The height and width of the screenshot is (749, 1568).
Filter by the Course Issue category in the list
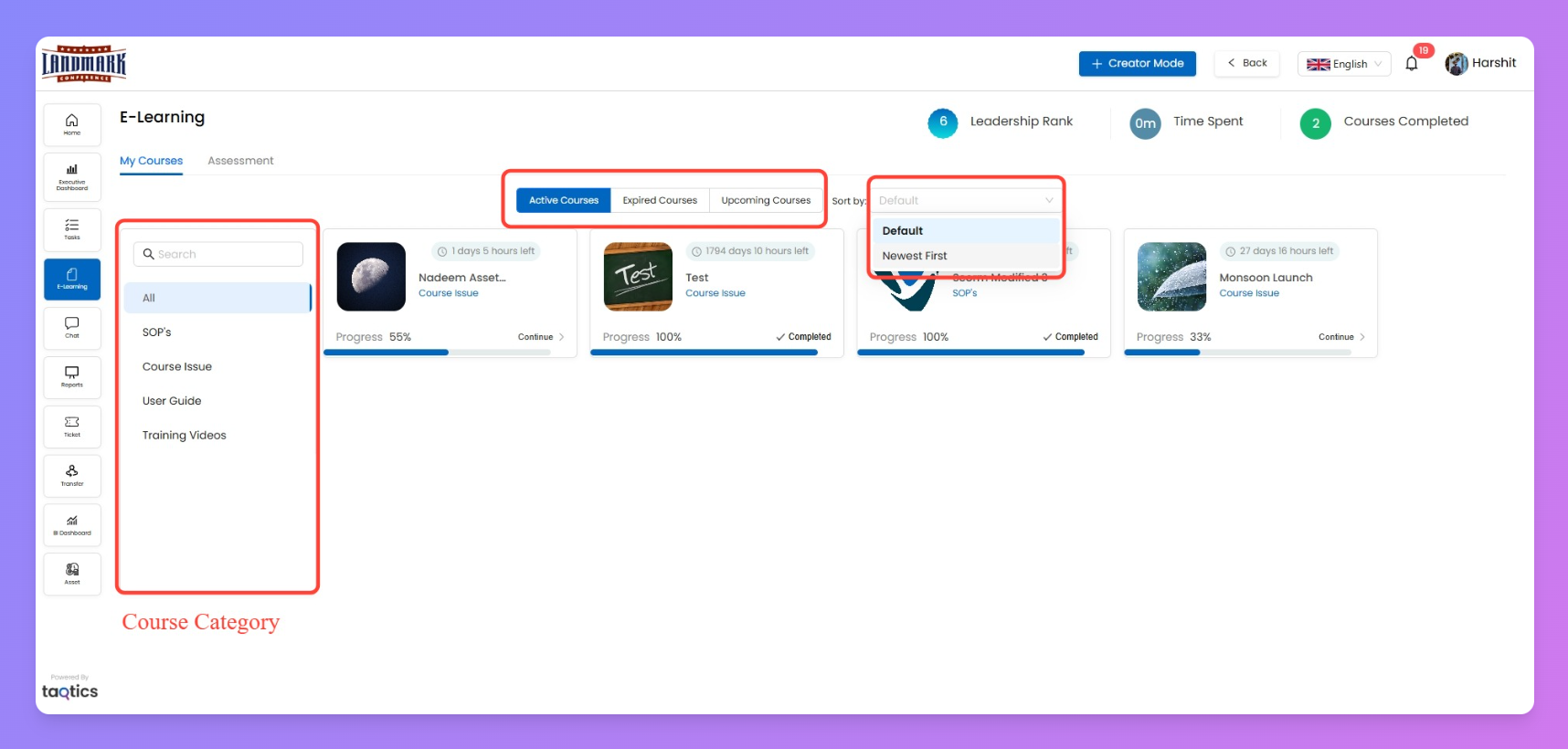[218, 366]
